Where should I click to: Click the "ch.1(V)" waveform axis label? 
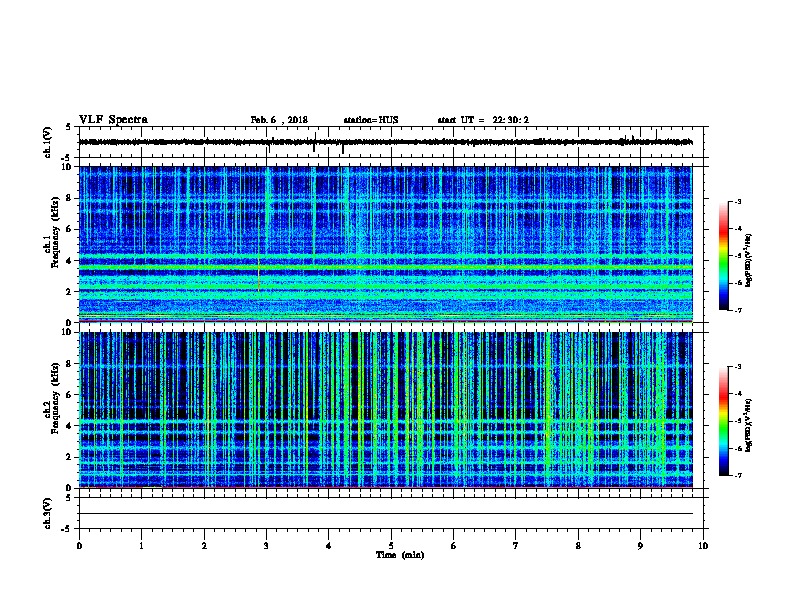coord(47,142)
